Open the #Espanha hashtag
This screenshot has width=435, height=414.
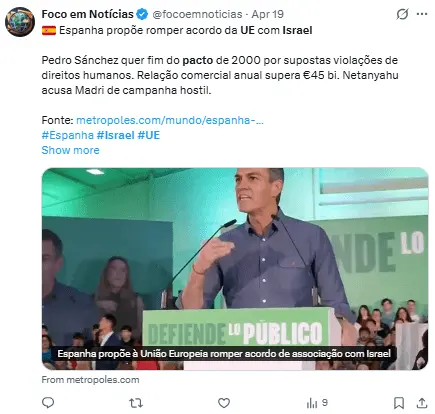tap(68, 135)
